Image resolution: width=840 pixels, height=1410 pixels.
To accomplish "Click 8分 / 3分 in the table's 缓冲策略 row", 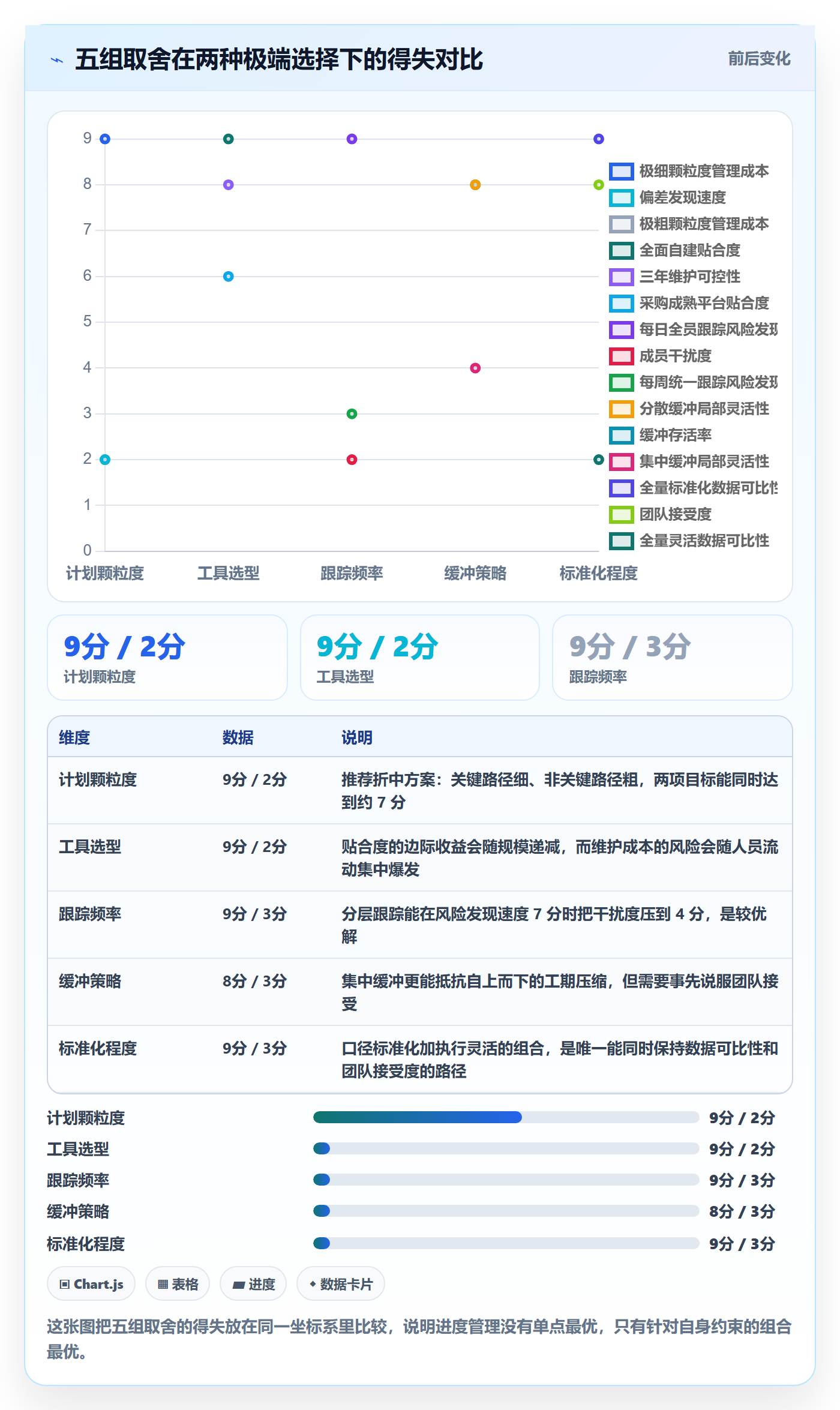I will click(254, 981).
